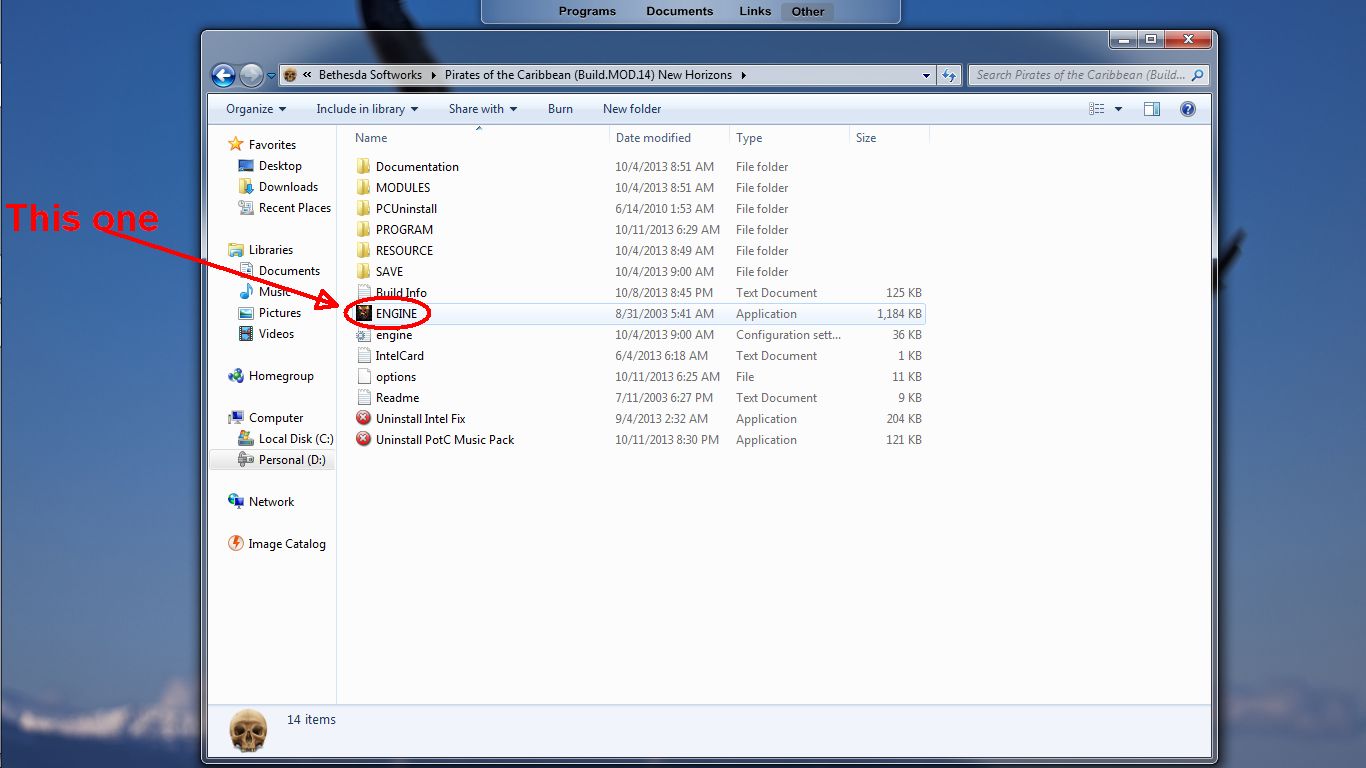Switch to the Other tab at top
This screenshot has width=1366, height=768.
point(808,12)
